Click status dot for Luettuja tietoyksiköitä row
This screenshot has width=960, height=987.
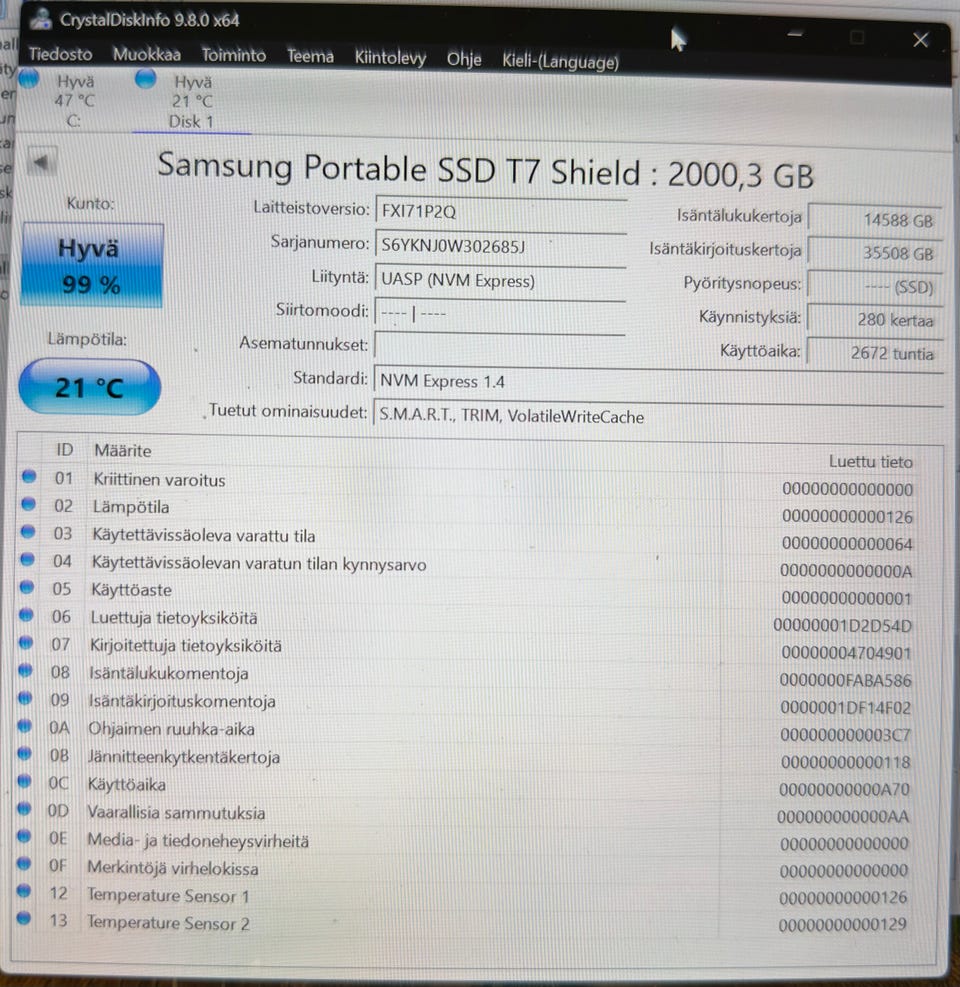coord(26,614)
